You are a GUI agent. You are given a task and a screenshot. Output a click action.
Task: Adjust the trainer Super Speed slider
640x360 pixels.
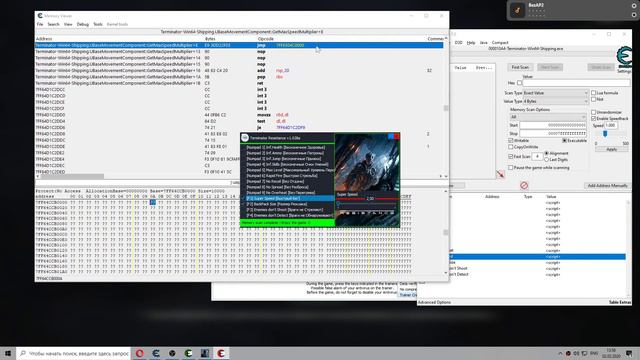(x=339, y=204)
